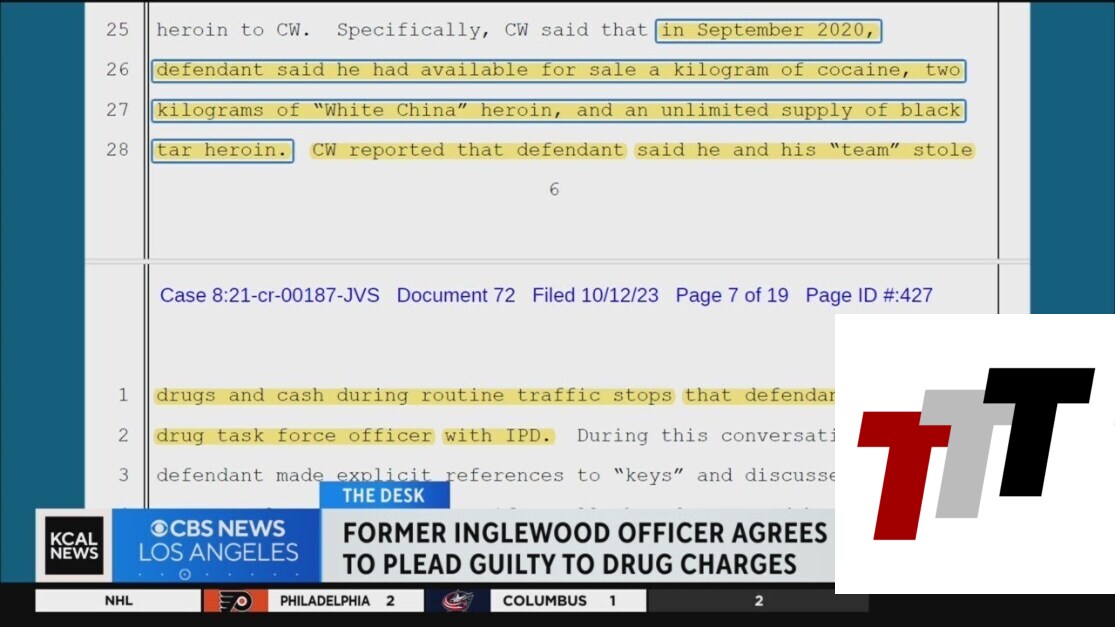Click the CBS NEWS LOS ANGELES banner

pos(217,545)
